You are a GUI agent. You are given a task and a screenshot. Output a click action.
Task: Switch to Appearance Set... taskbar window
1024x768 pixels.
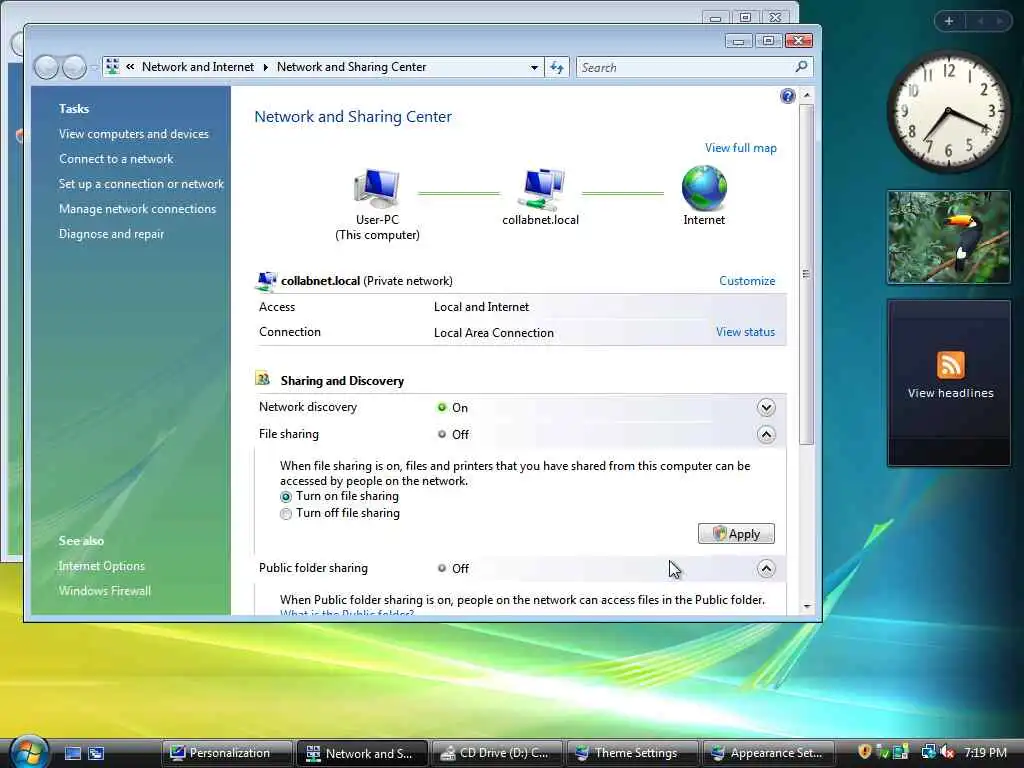[767, 753]
